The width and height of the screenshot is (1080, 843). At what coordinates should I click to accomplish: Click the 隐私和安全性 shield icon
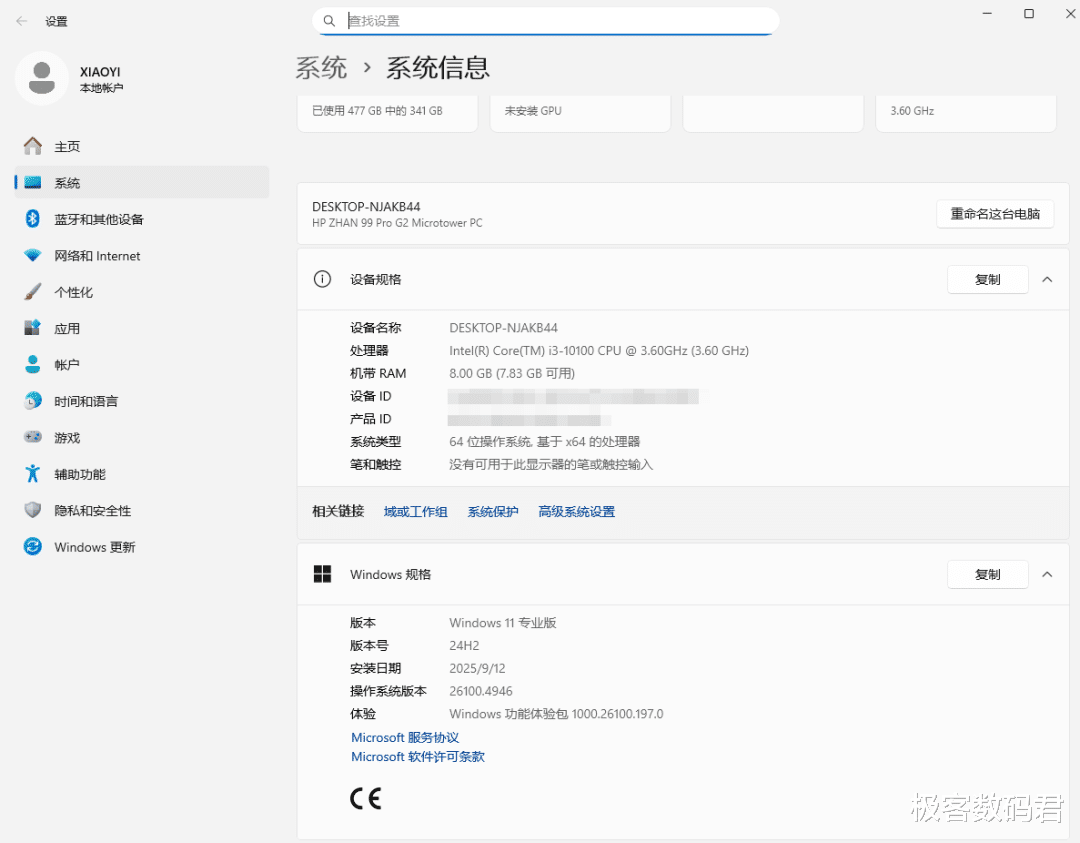[x=32, y=510]
